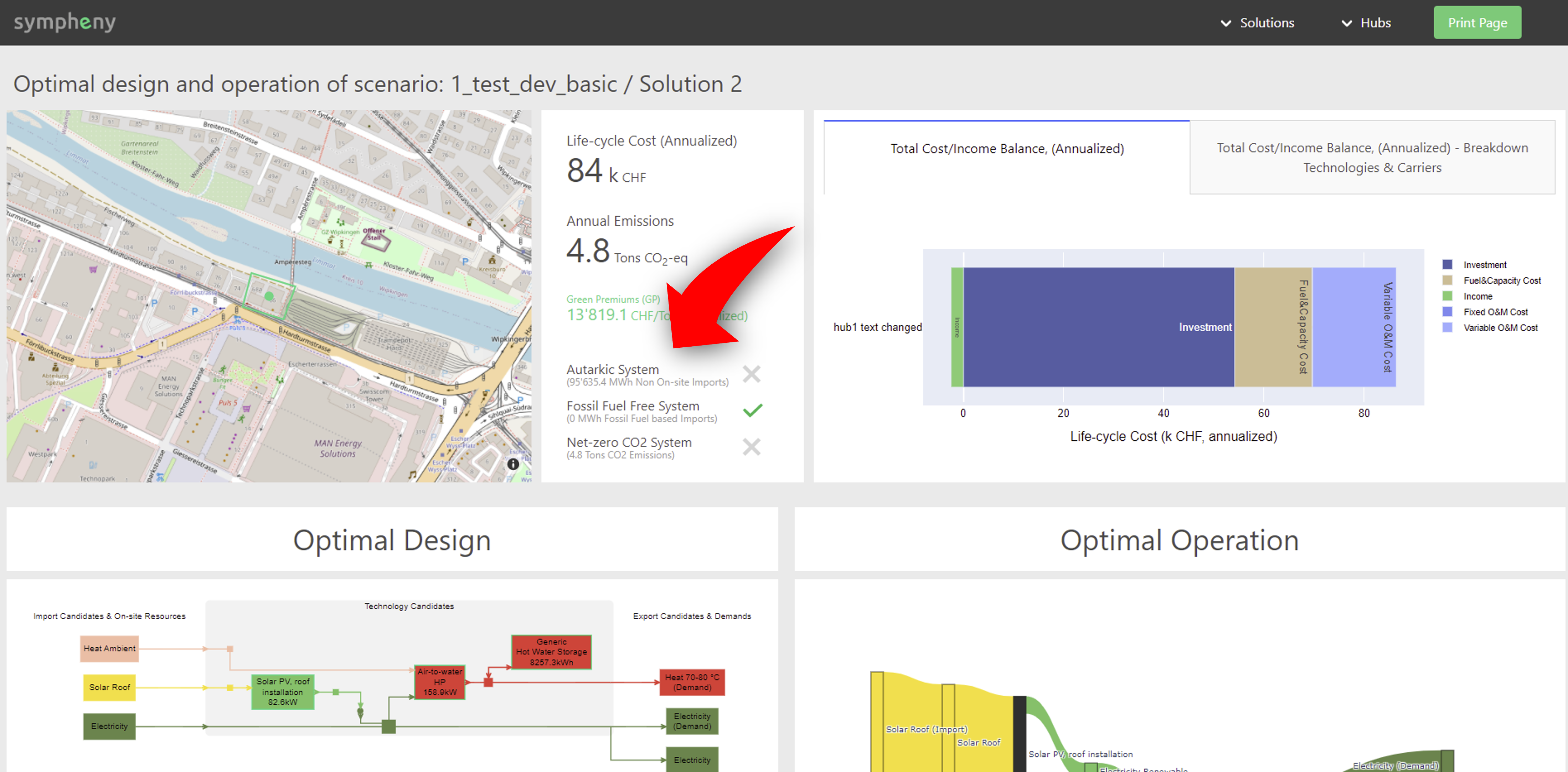The height and width of the screenshot is (772, 1568).
Task: Click the Fossil Fuel Free green checkmark
Action: coord(752,410)
